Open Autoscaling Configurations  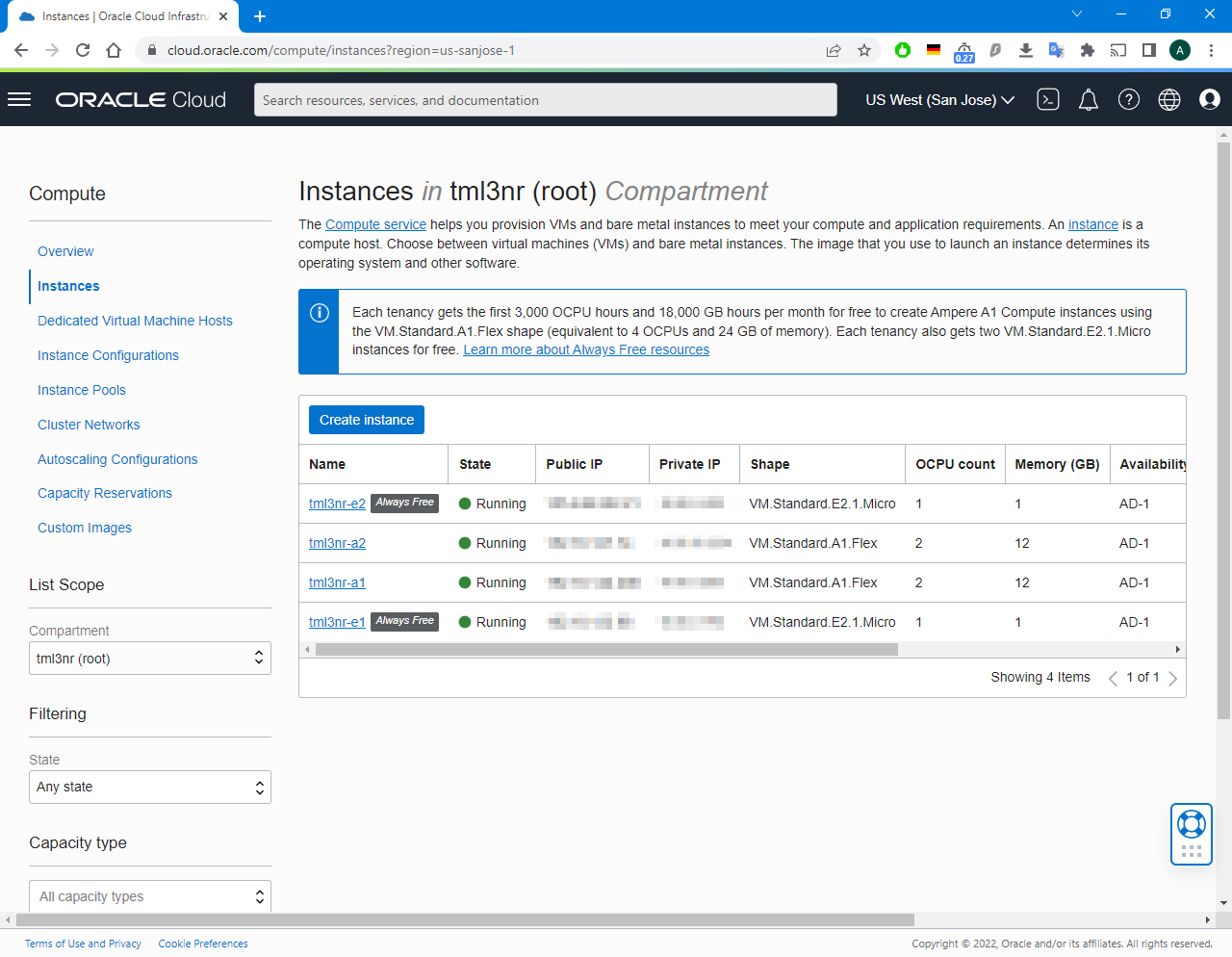pos(117,459)
